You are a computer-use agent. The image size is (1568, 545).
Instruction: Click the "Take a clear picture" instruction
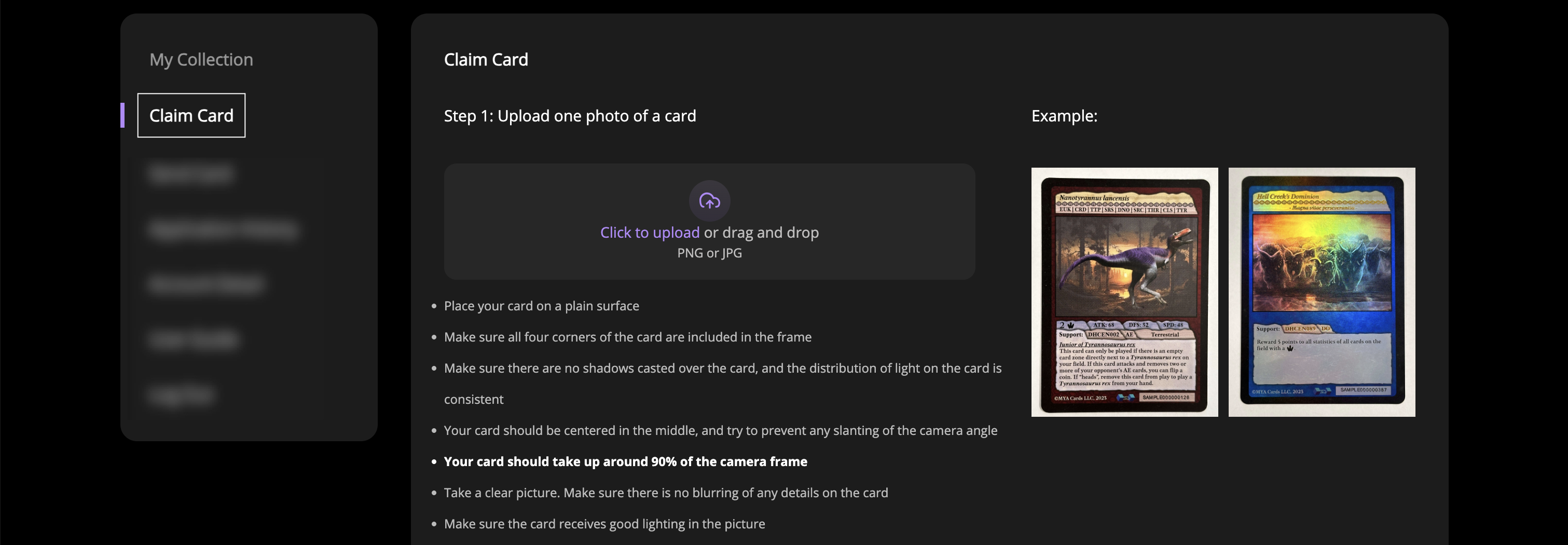coord(665,493)
